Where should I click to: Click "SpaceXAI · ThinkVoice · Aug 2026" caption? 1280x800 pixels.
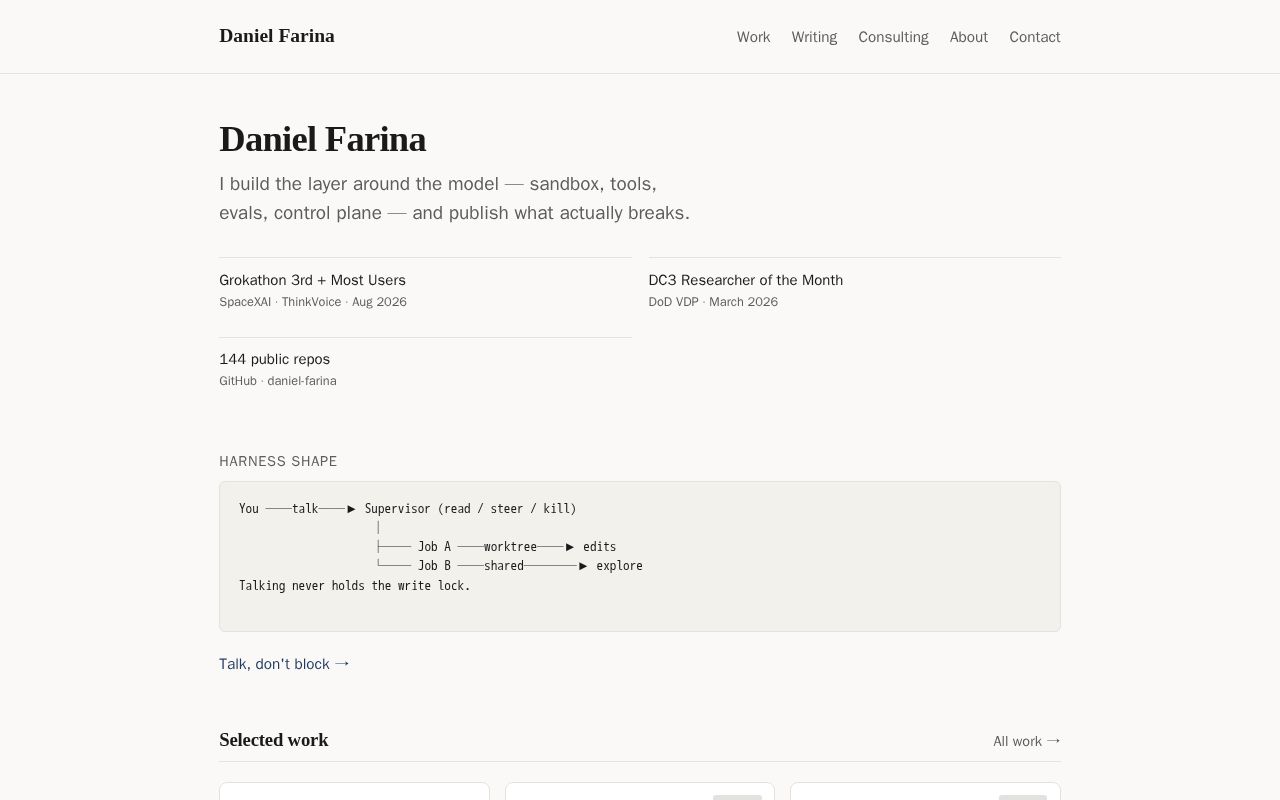[313, 302]
